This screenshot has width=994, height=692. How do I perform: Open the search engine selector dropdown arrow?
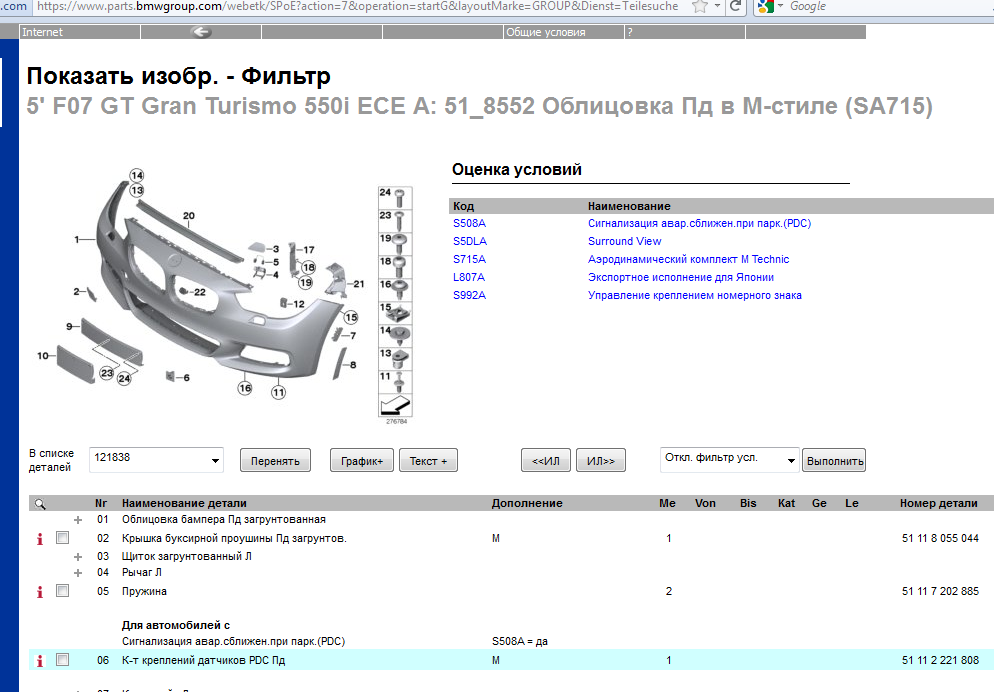[780, 6]
